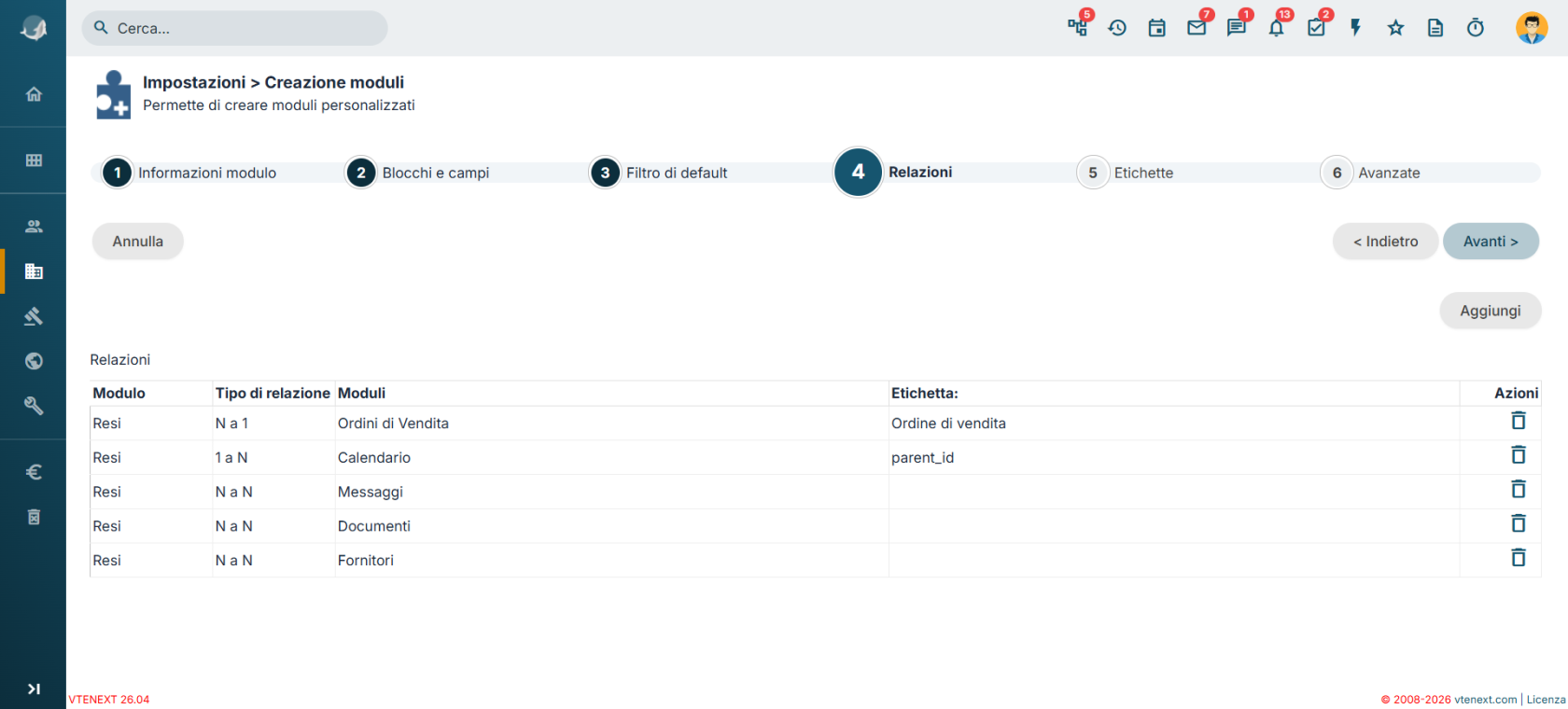Click the vtenext logo at top left
1568x709 pixels.
(x=34, y=29)
